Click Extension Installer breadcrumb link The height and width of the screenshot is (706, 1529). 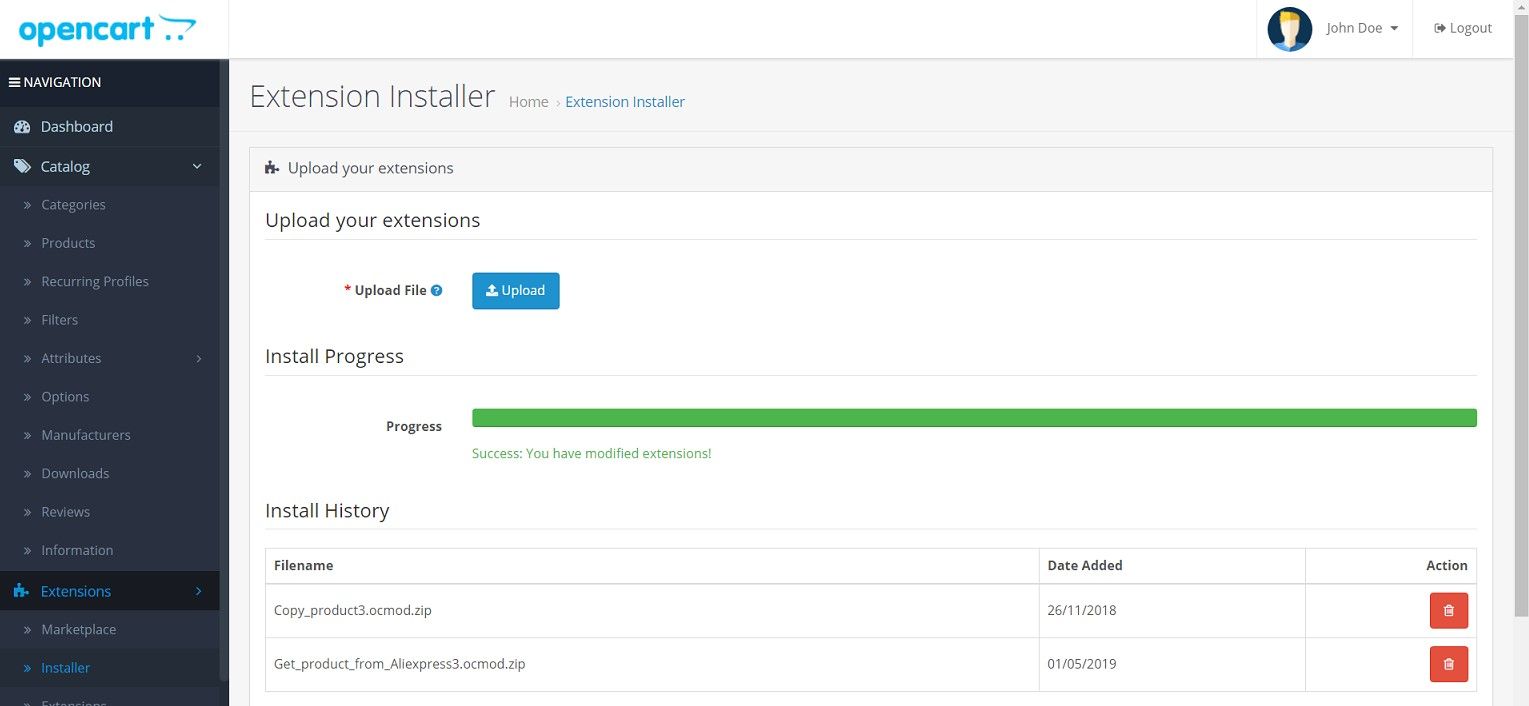coord(625,102)
